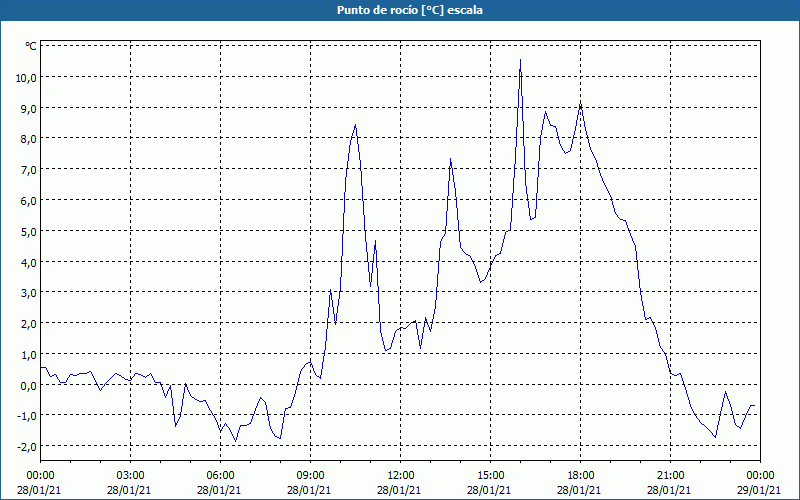
Task: Click the 15:00 time label
Action: tap(490, 476)
